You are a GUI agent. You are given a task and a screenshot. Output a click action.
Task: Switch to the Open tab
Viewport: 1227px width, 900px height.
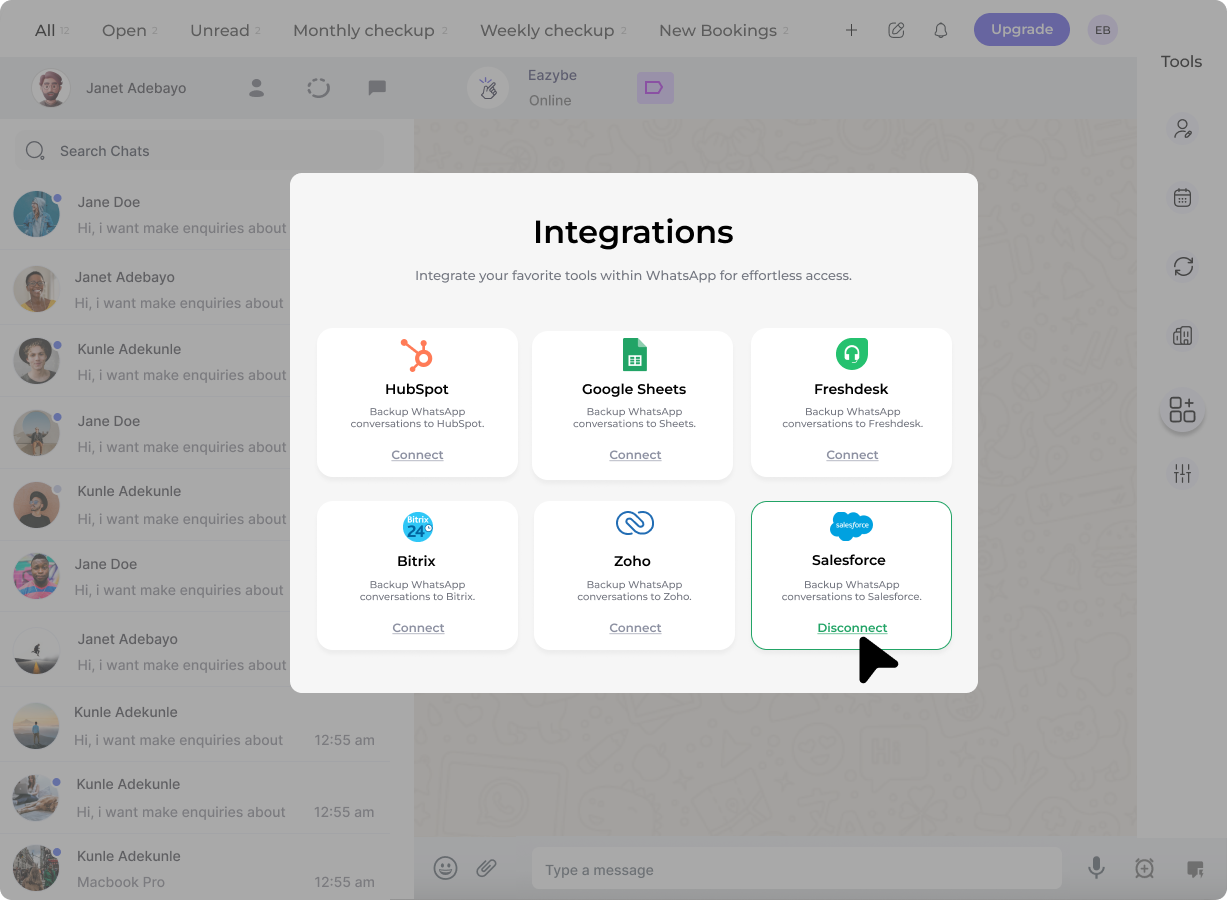point(124,30)
